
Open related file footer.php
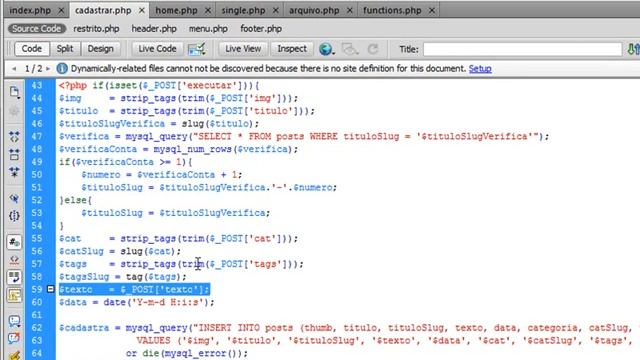pyautogui.click(x=261, y=29)
